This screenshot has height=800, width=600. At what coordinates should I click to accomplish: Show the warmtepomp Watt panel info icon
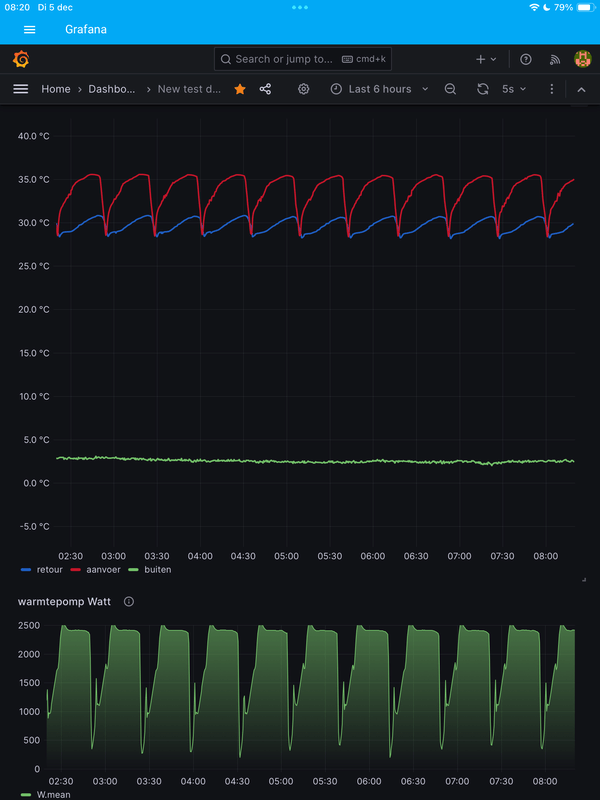pyautogui.click(x=129, y=602)
